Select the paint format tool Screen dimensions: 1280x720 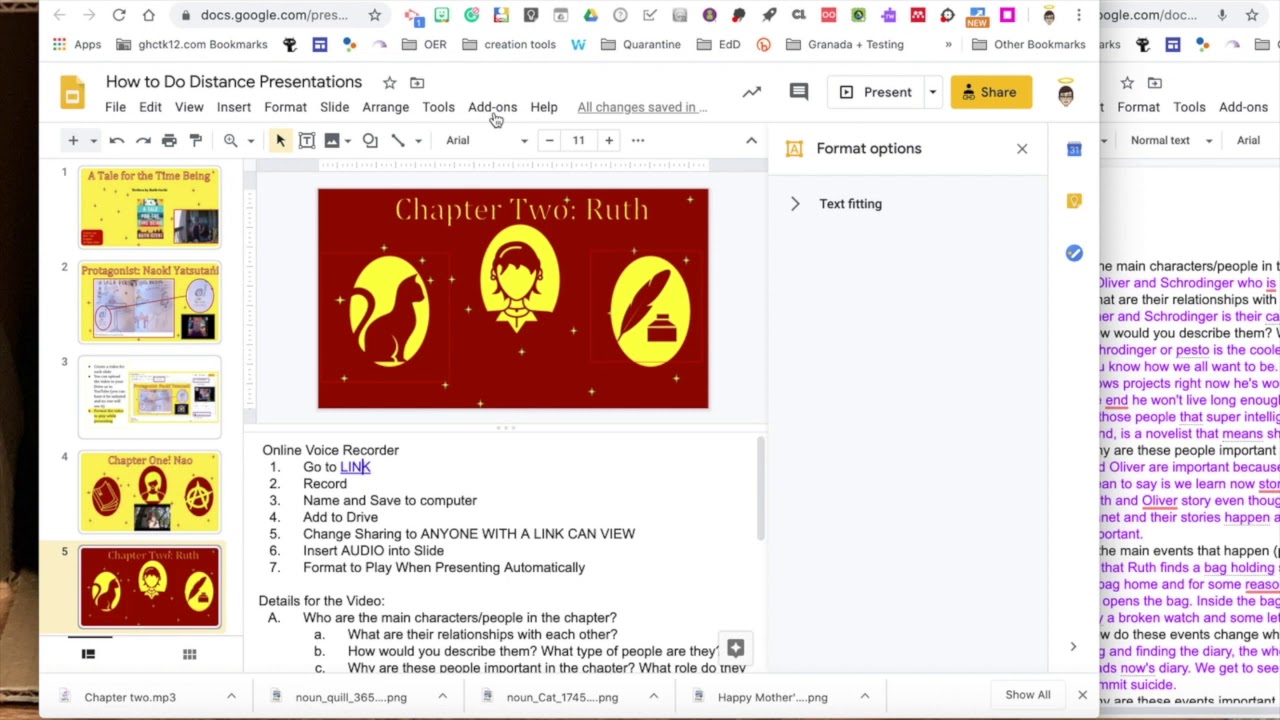(195, 141)
